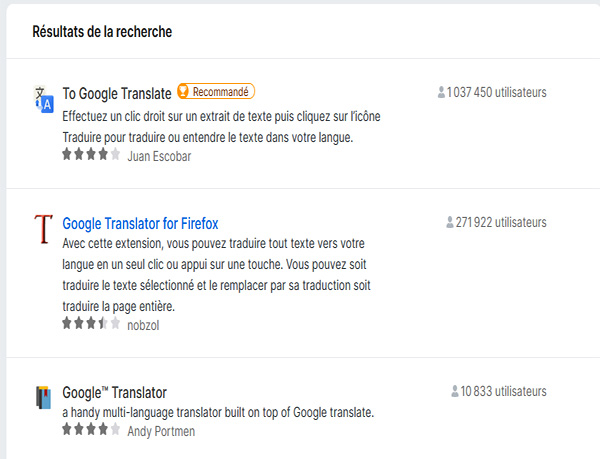This screenshot has width=600, height=459.
Task: Click the Recommandé trophy icon
Action: pyautogui.click(x=183, y=91)
